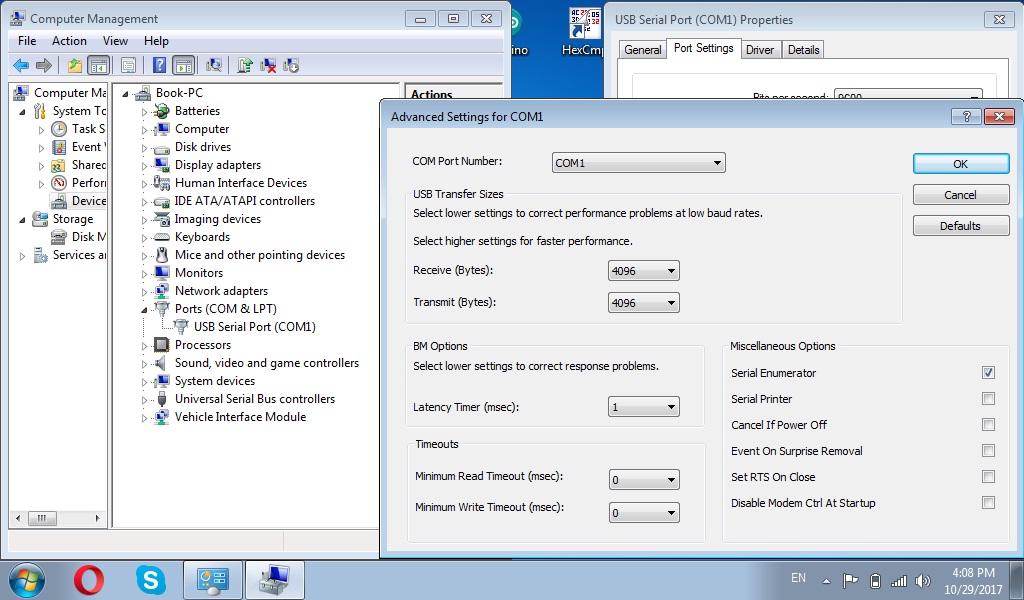Collapse the Ports (COM & LPT) node
This screenshot has width=1024, height=600.
pos(144,309)
